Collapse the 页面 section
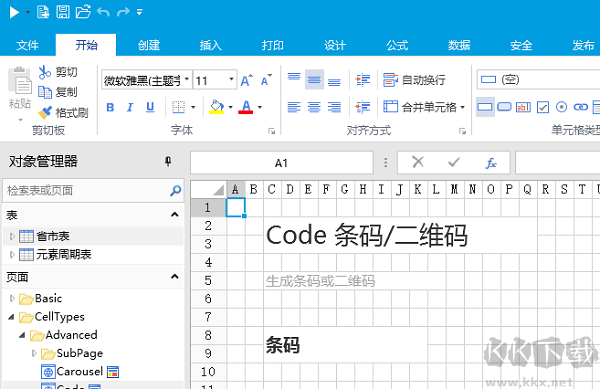Viewport: 600px width, 389px height. click(x=174, y=277)
